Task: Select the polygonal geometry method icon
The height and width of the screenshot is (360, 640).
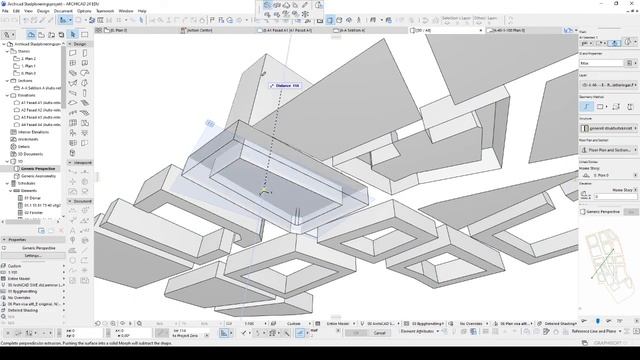Action: pos(587,107)
